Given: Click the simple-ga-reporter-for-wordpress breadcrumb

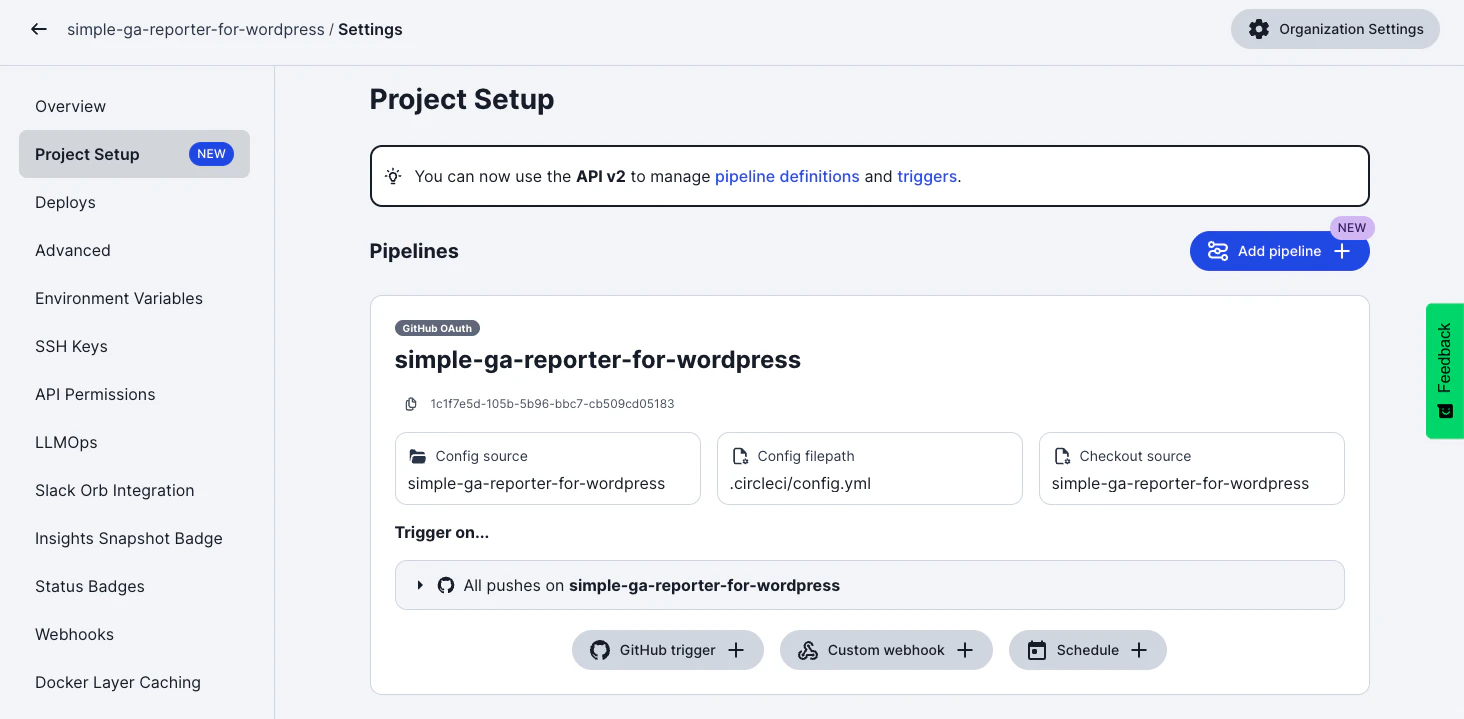Looking at the screenshot, I should (x=196, y=29).
